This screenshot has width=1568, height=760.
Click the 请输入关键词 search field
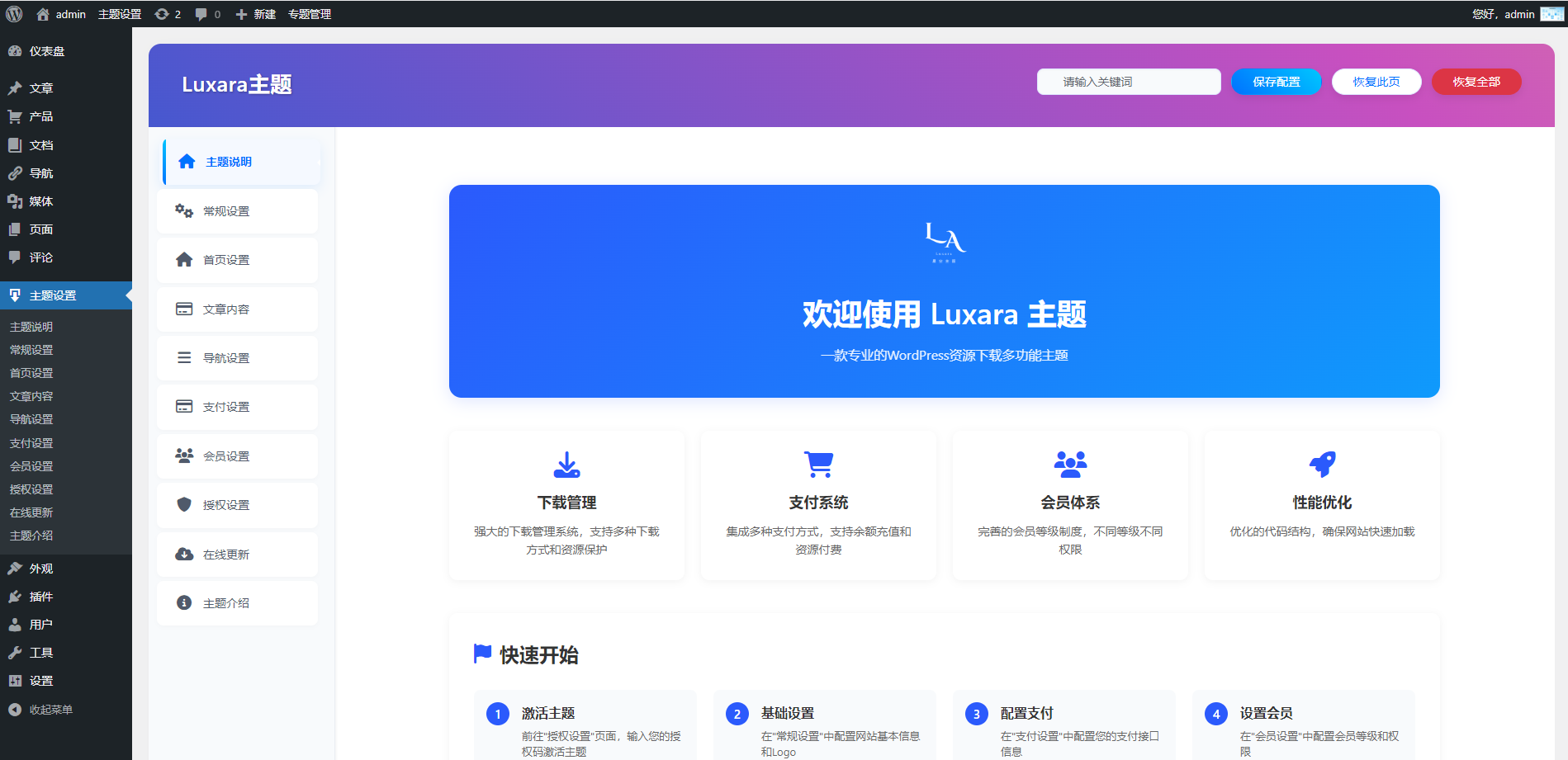(1129, 82)
